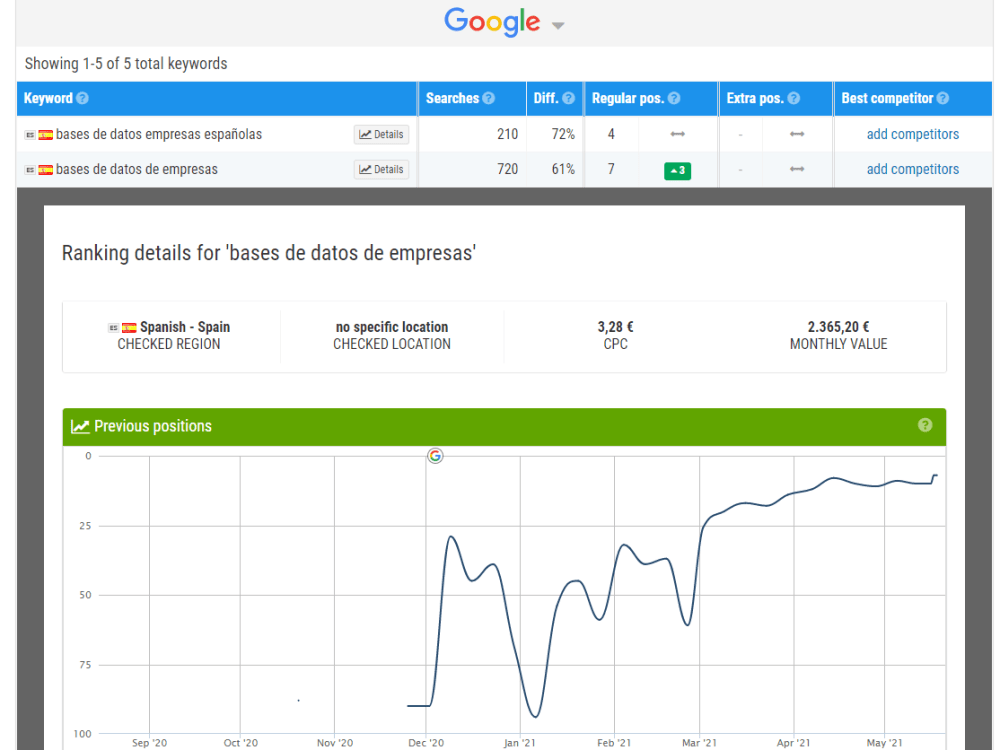Click the Google update marker on chart

click(435, 456)
